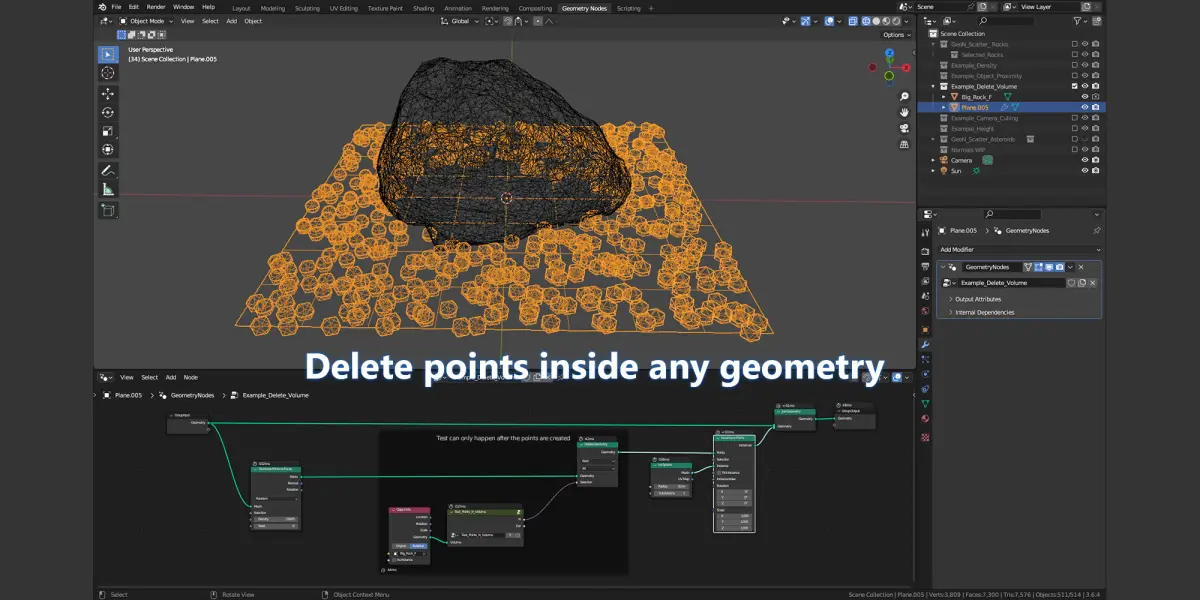Enable GeoN_Scatter_Rocks collection checkbox
Screen dimensions: 1200x600
coord(1075,44)
